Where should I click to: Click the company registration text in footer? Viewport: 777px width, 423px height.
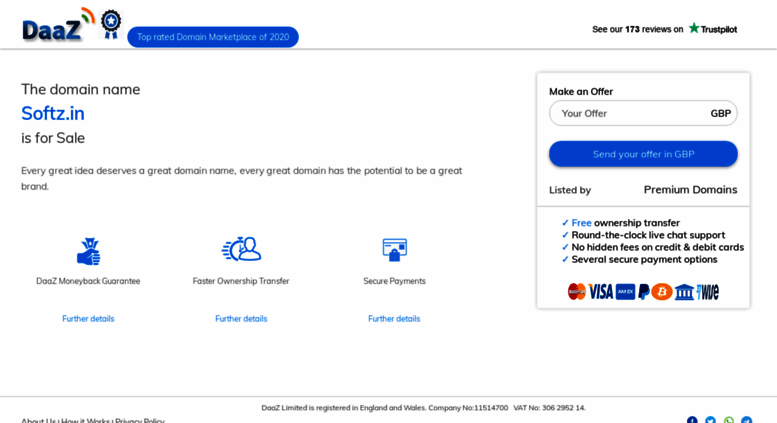tap(423, 408)
